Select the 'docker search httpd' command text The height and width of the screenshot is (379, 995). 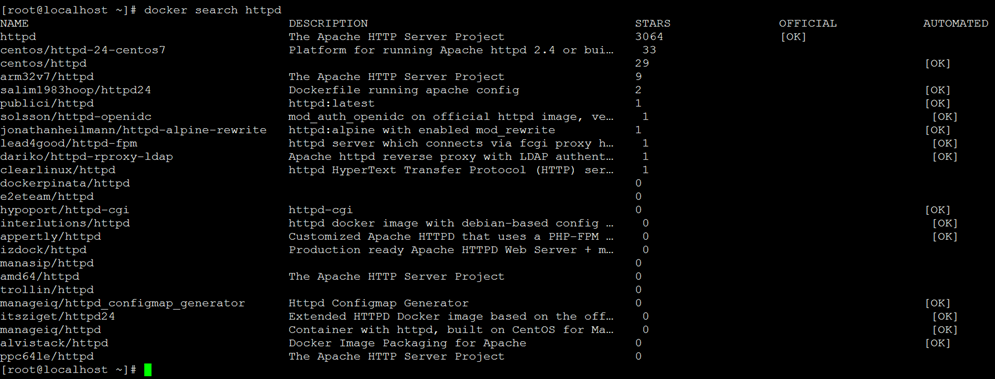pyautogui.click(x=213, y=10)
